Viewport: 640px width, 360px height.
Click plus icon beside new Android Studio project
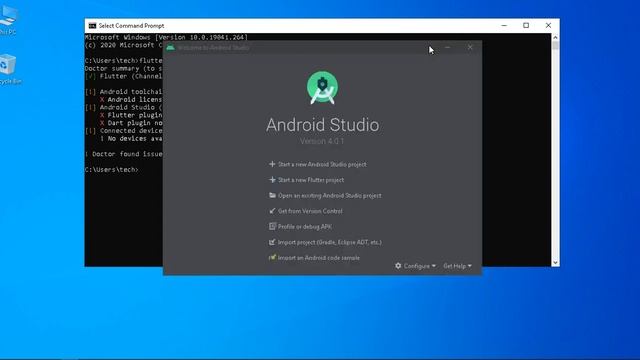[x=272, y=164]
